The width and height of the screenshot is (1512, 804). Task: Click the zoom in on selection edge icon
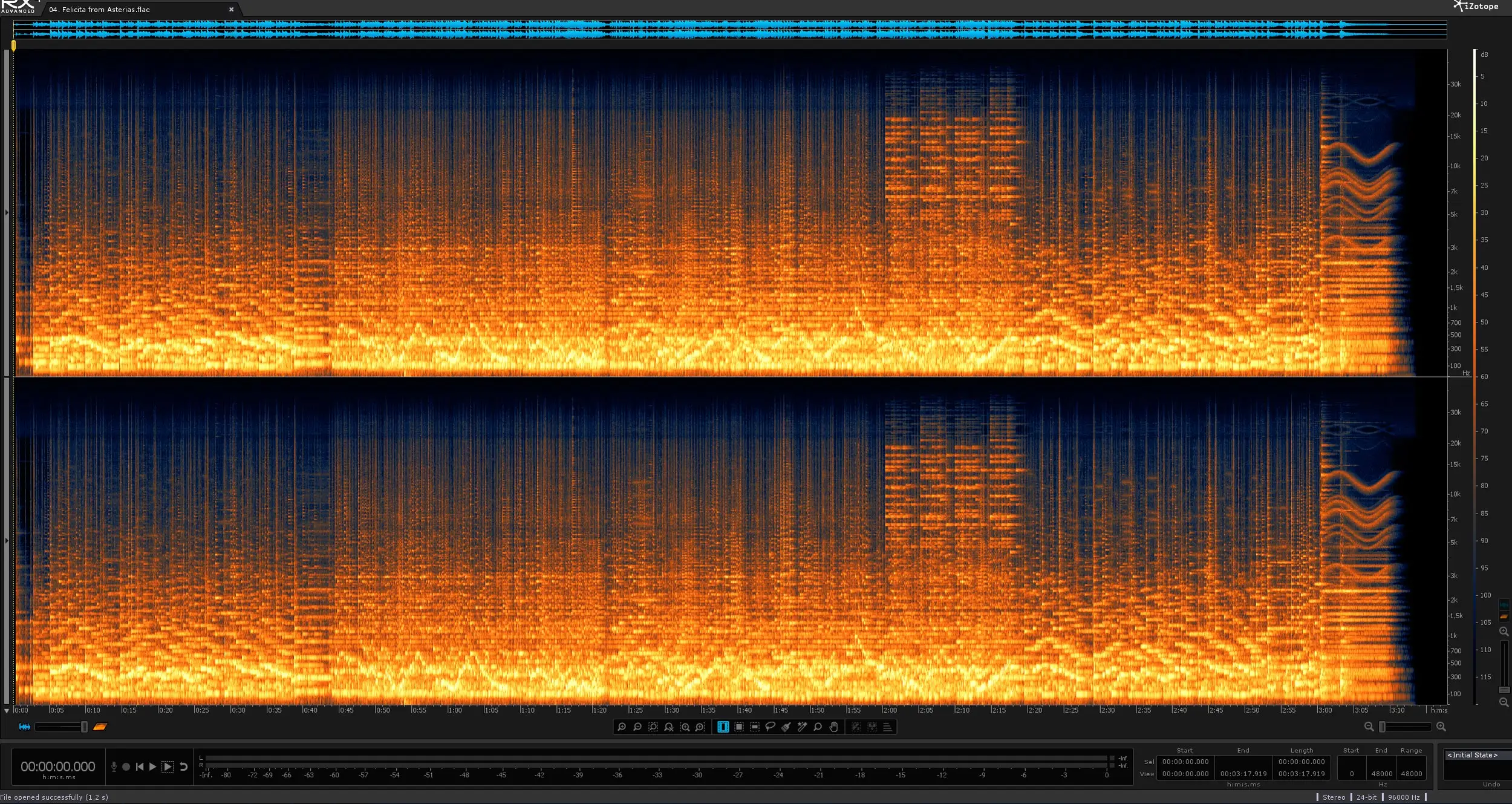[700, 727]
